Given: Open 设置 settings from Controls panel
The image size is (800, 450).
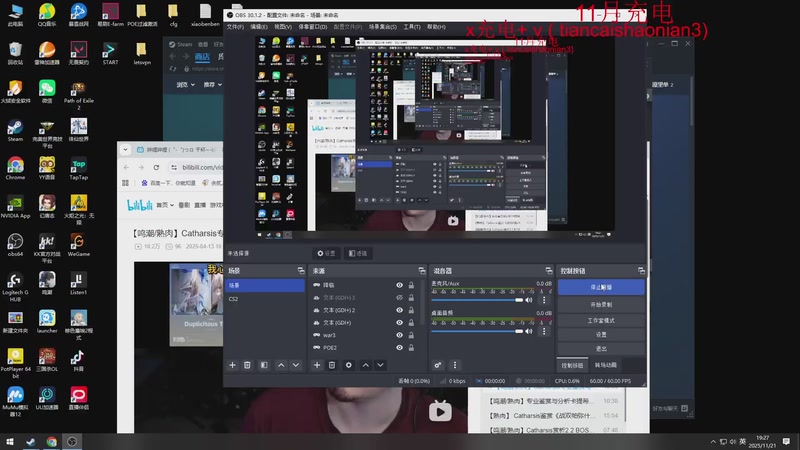Looking at the screenshot, I should tap(601, 335).
